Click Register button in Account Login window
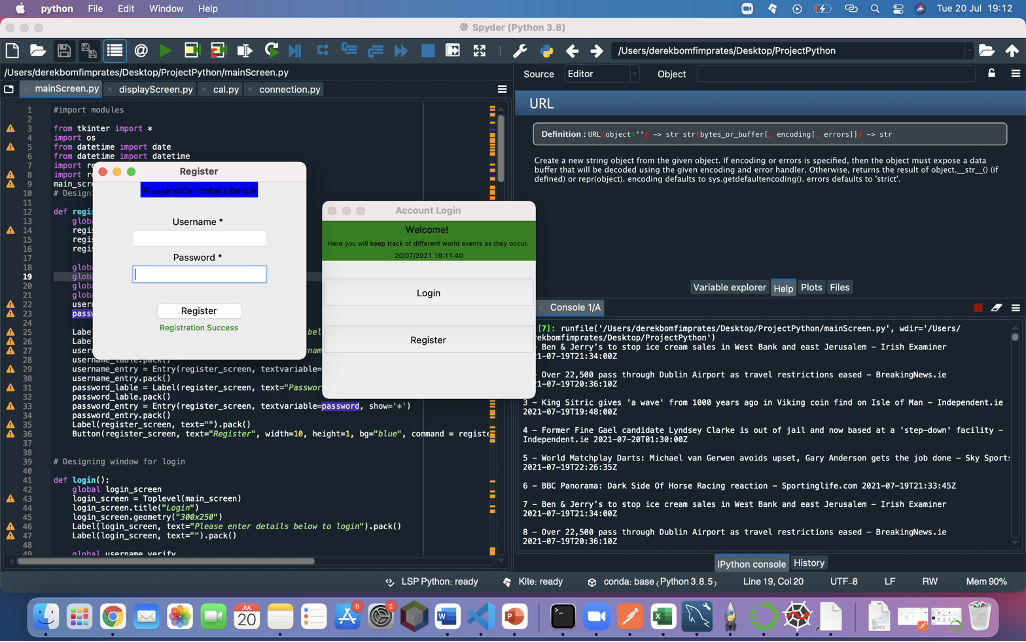Screen dimensions: 1026x642 [x=429, y=340]
